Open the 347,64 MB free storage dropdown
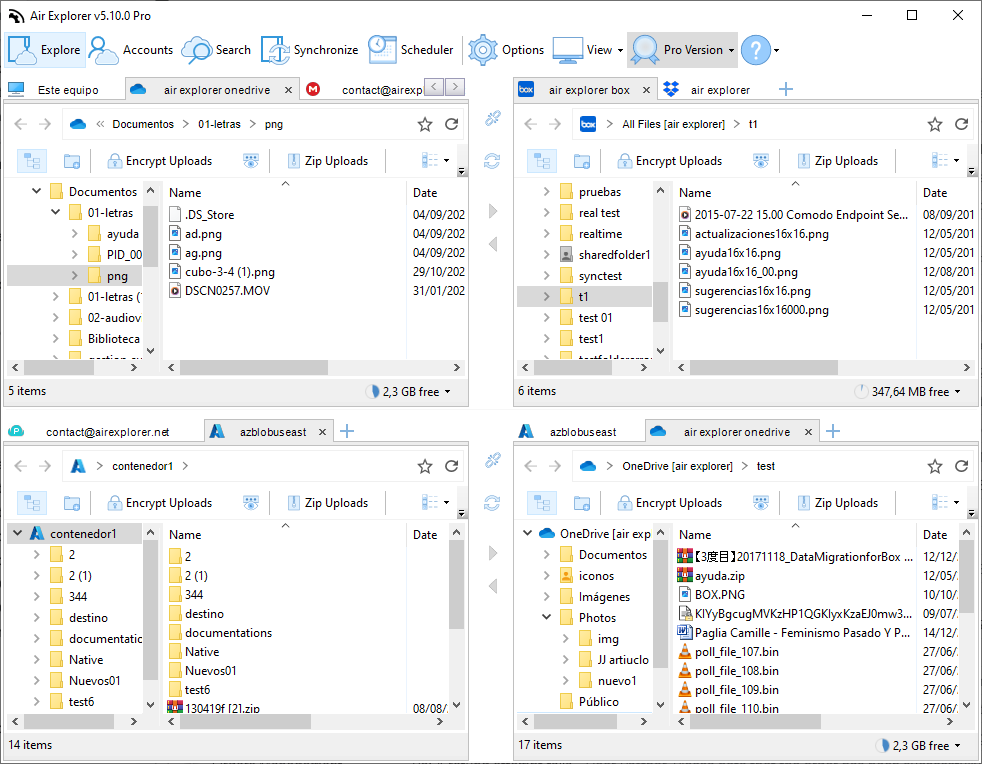This screenshot has height=764, width=982. click(x=907, y=391)
